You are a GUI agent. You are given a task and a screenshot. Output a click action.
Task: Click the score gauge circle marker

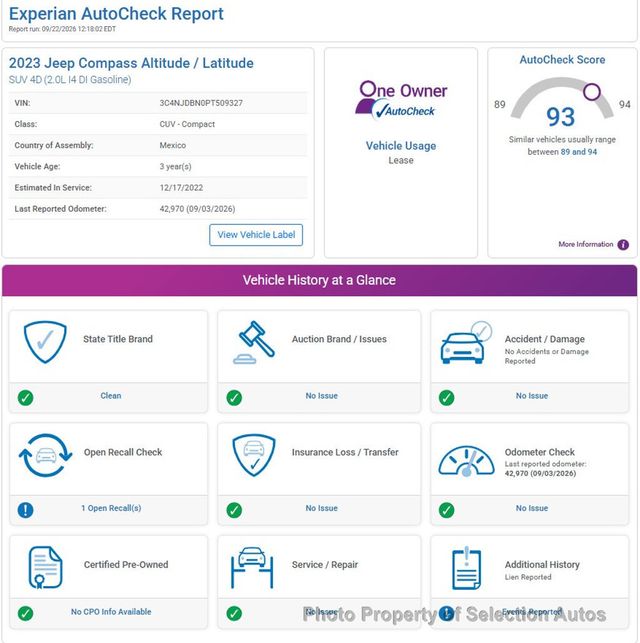(x=592, y=92)
